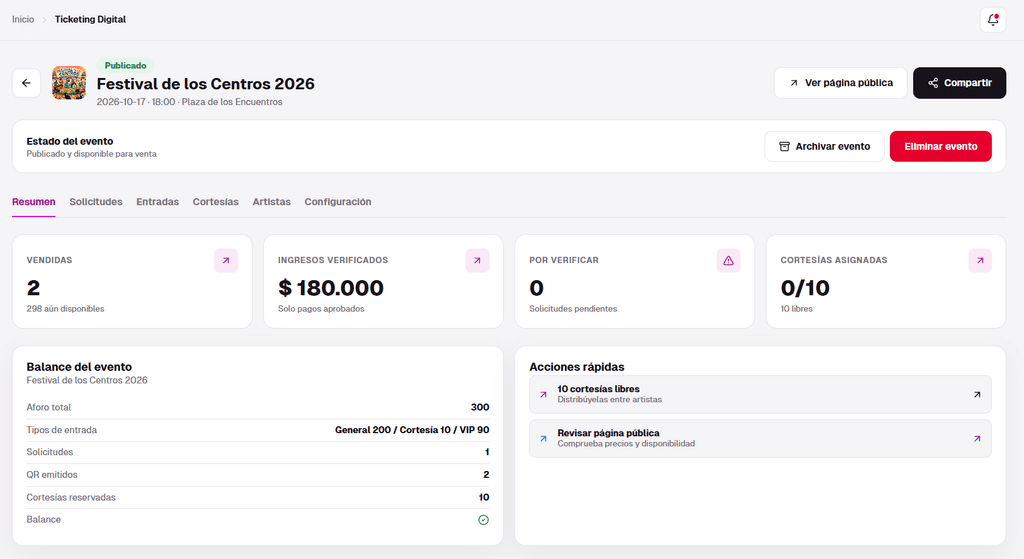Click Aforo total value 300
Screen dimensions: 1024x559
pyautogui.click(x=480, y=407)
